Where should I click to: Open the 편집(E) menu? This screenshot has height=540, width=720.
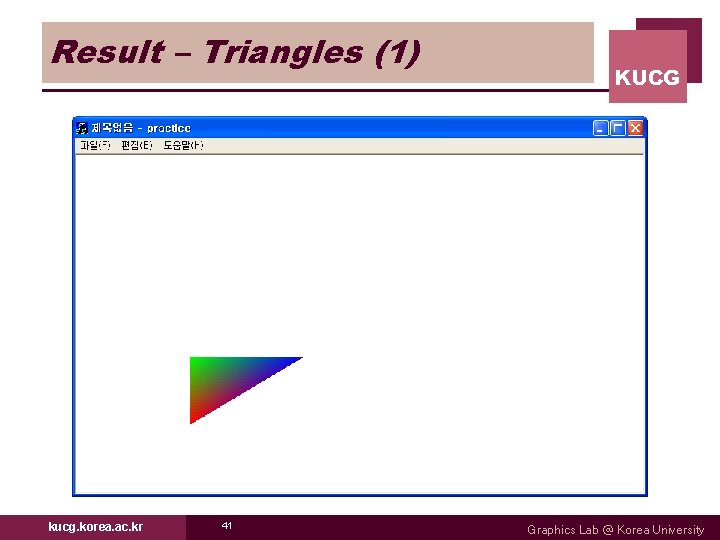point(136,146)
